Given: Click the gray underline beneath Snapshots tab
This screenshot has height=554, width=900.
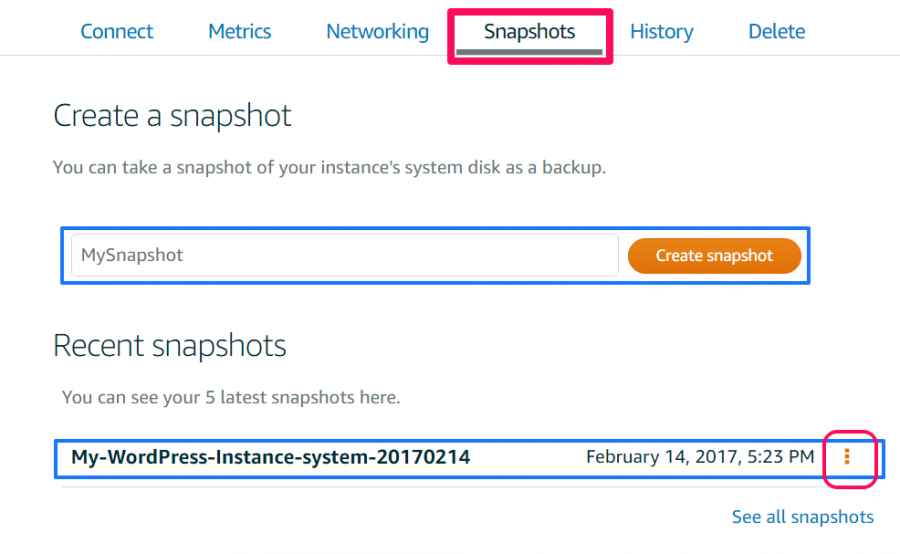Looking at the screenshot, I should (529, 52).
